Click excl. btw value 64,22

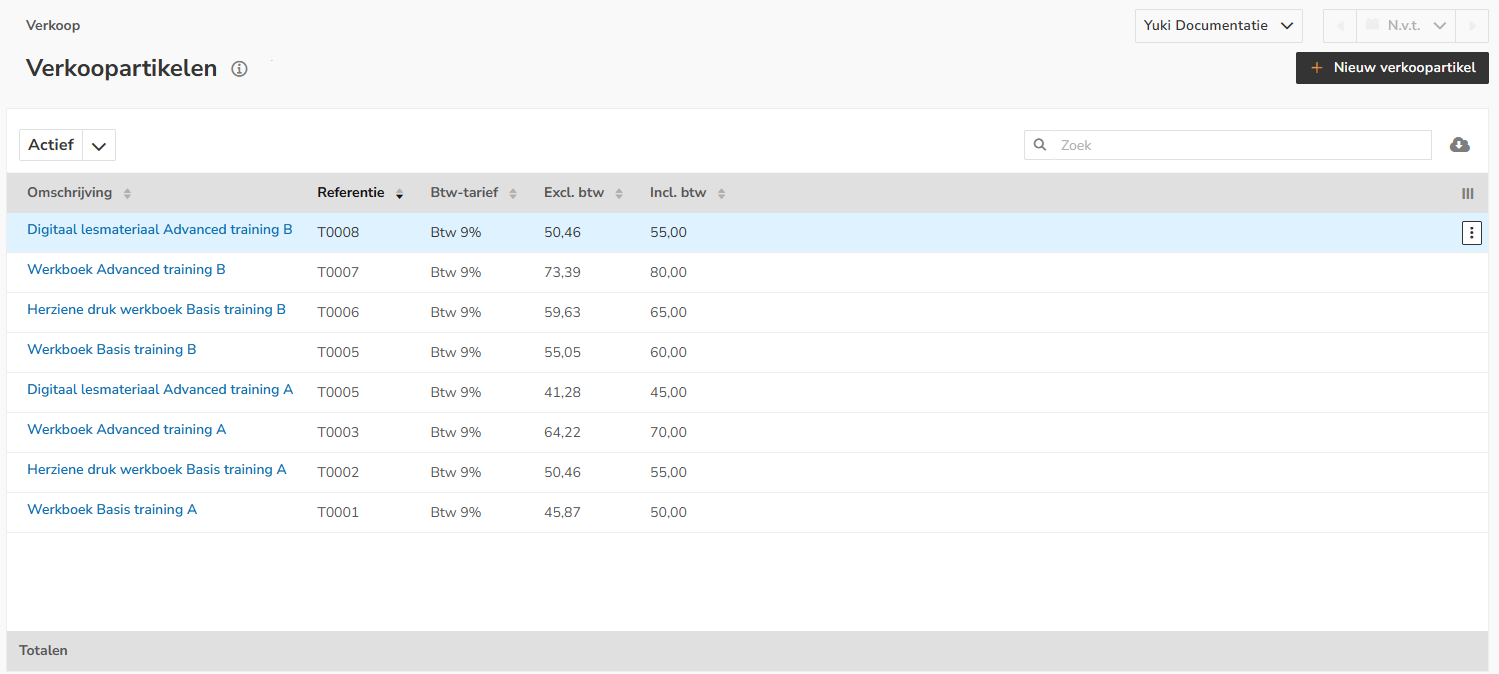pos(562,433)
